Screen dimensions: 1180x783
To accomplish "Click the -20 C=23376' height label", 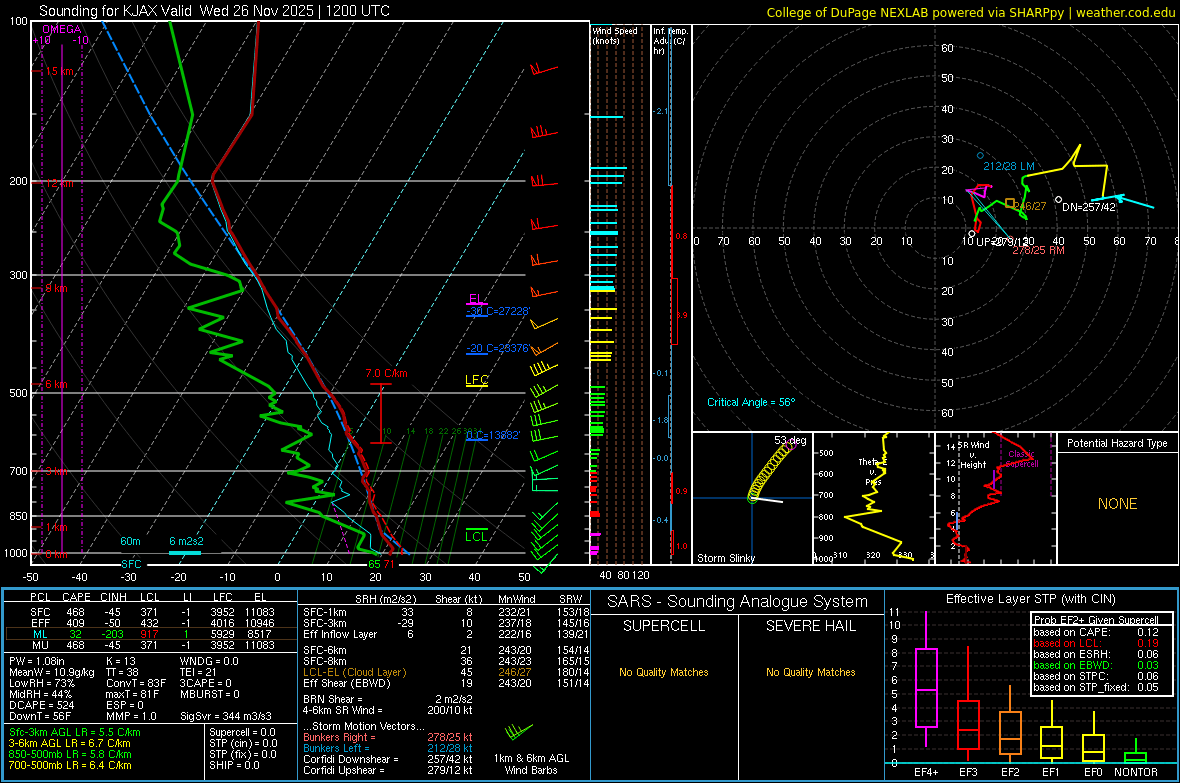I will click(497, 349).
